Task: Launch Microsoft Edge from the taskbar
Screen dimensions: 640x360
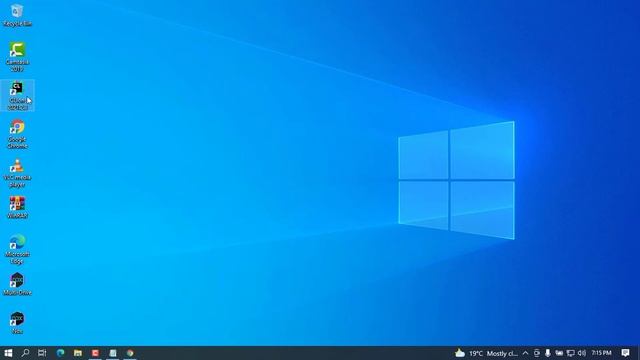Action: (60, 353)
